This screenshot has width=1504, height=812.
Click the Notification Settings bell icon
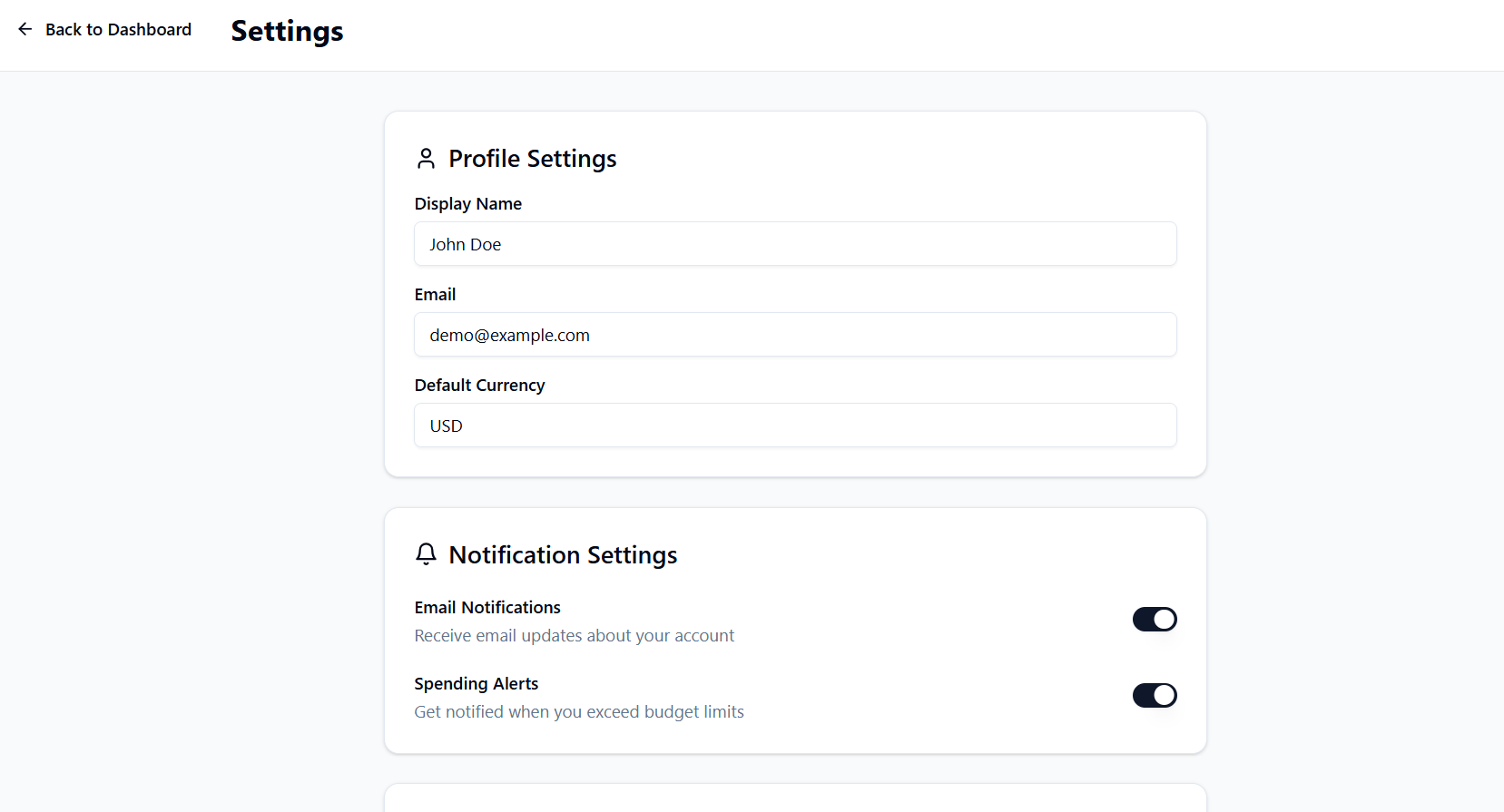426,554
